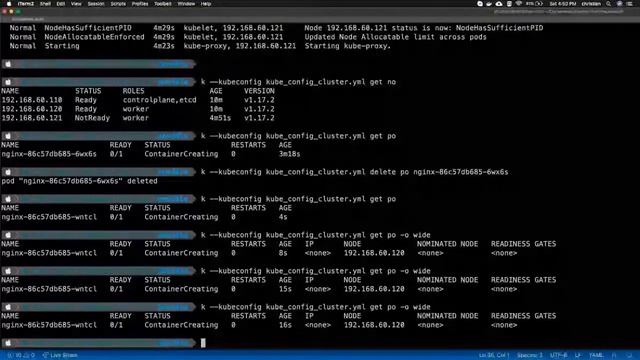This screenshot has width=640, height=360.
Task: Click the errors and warnings count indicator
Action: (21, 355)
